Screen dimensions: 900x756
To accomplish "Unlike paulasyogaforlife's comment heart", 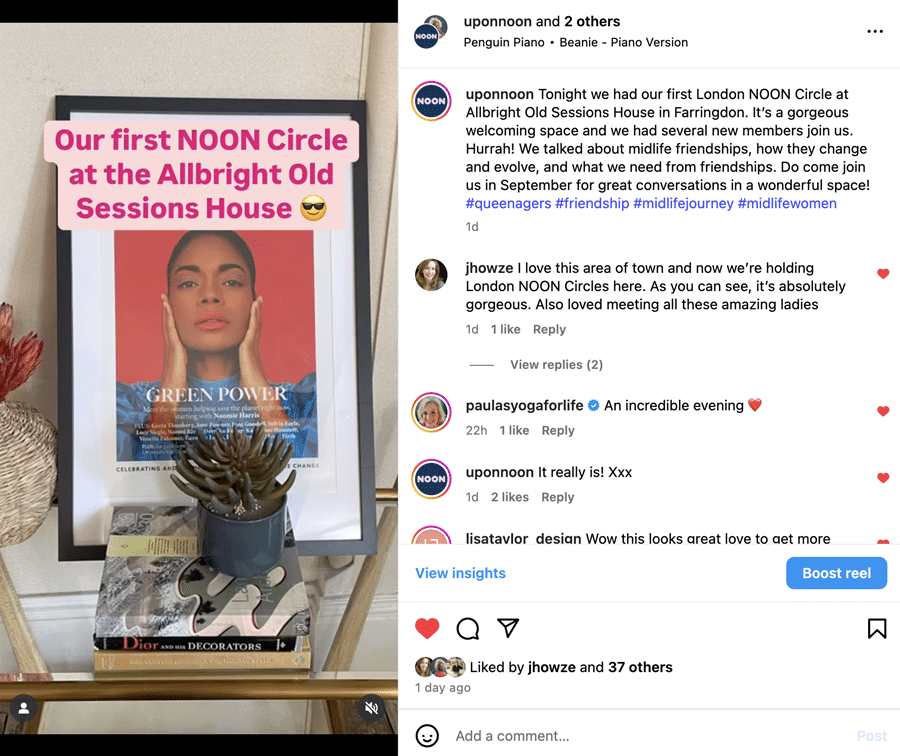I will click(883, 411).
